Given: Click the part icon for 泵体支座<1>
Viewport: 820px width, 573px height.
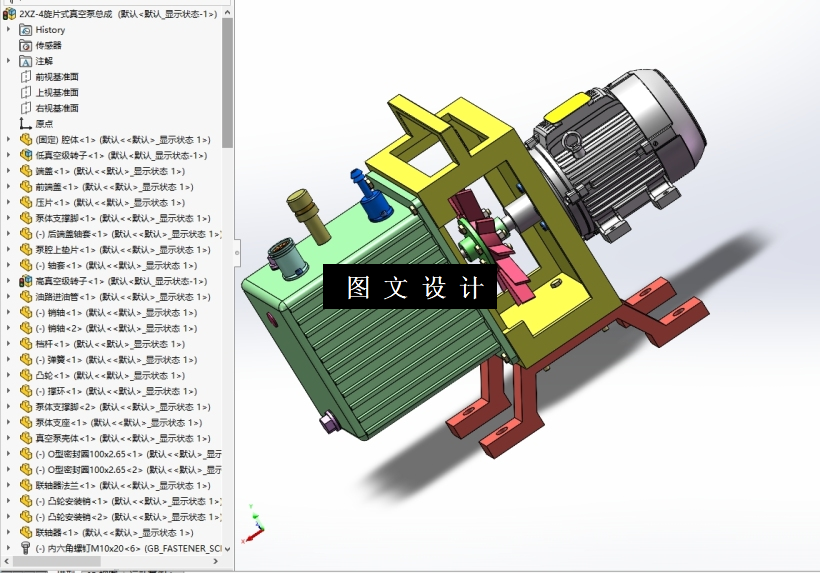Looking at the screenshot, I should click(26, 422).
